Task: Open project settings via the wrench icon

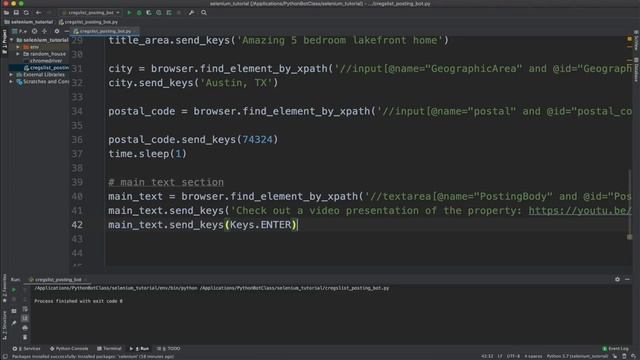Action: tap(191, 13)
